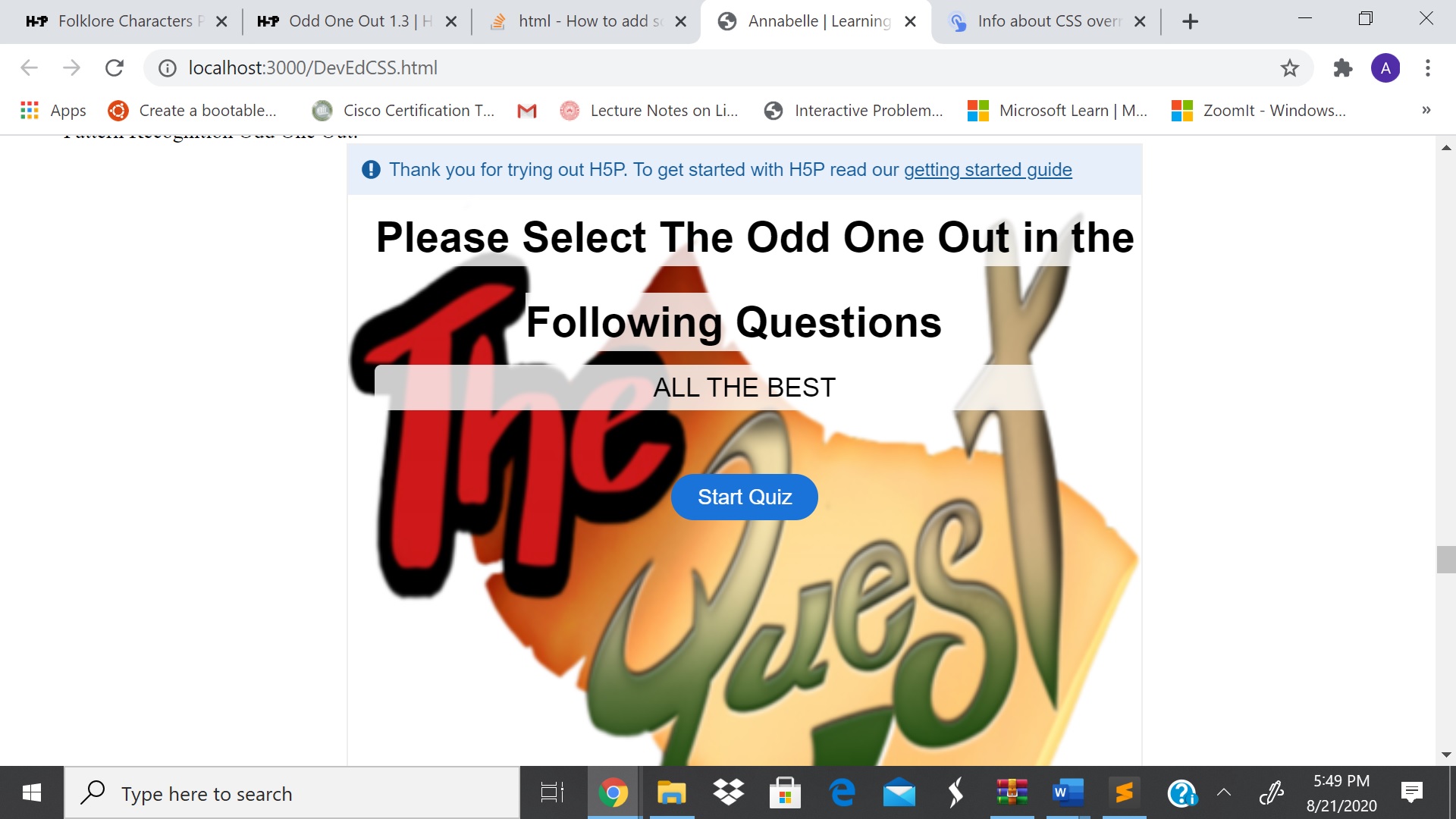This screenshot has height=819, width=1456.
Task: Close the Info about CSS tab
Action: (1139, 22)
